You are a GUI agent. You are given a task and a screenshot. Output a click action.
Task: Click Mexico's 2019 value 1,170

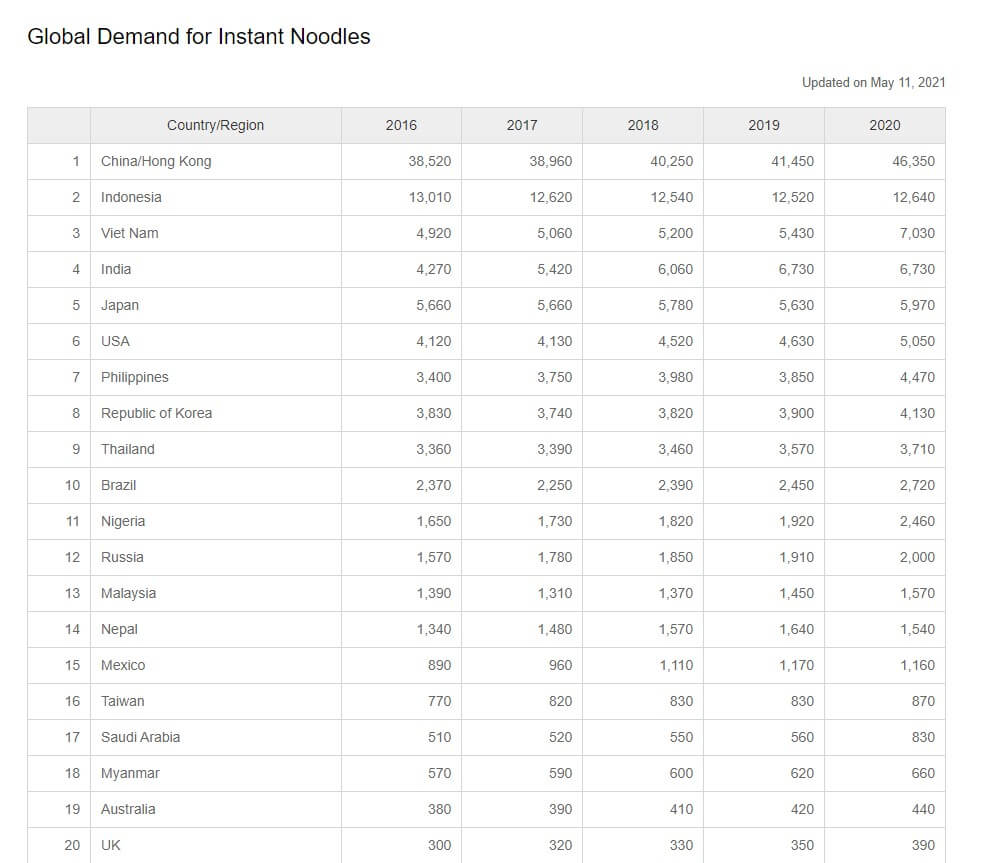point(796,665)
